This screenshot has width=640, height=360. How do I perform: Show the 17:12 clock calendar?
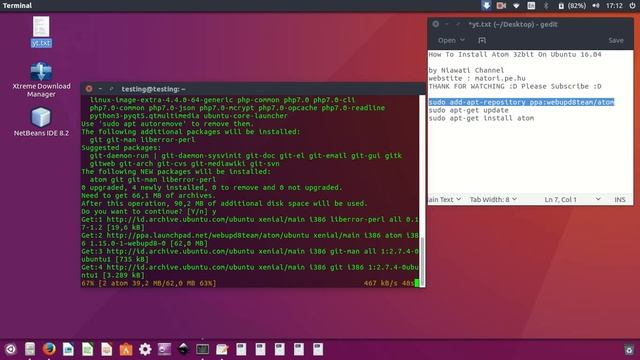tap(614, 6)
